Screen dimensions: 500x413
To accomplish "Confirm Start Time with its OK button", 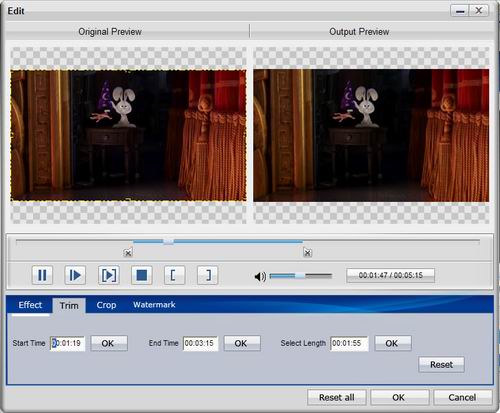I will (x=109, y=343).
